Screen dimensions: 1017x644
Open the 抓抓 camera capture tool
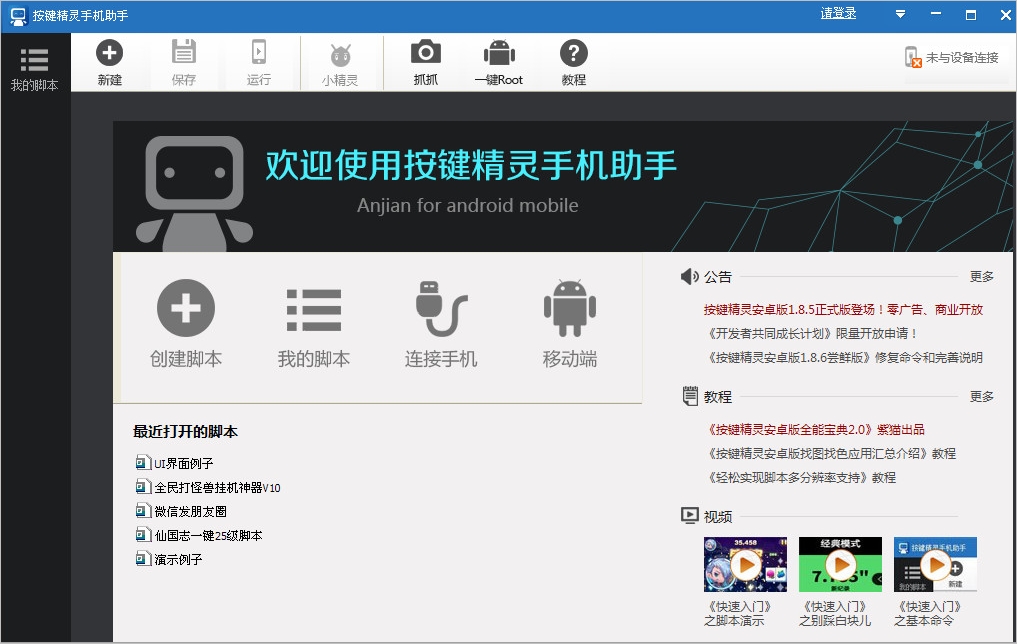[425, 52]
